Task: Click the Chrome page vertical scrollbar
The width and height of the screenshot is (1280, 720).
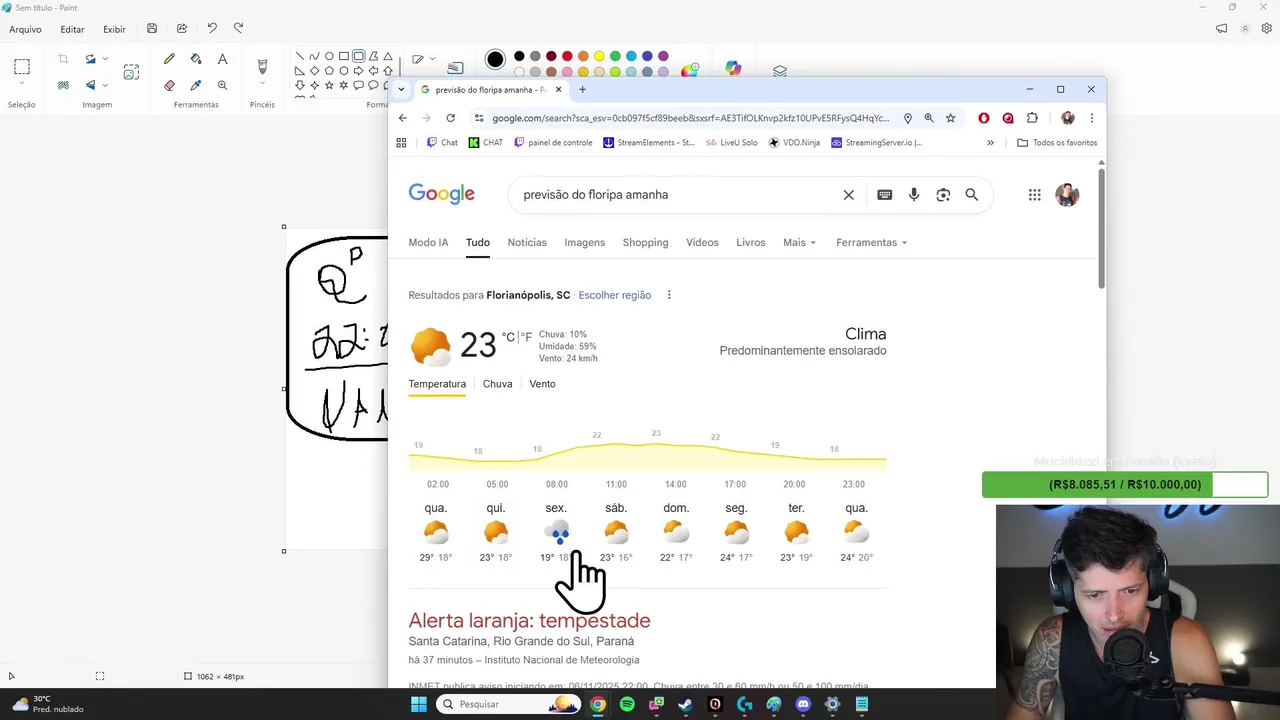Action: click(x=1101, y=230)
